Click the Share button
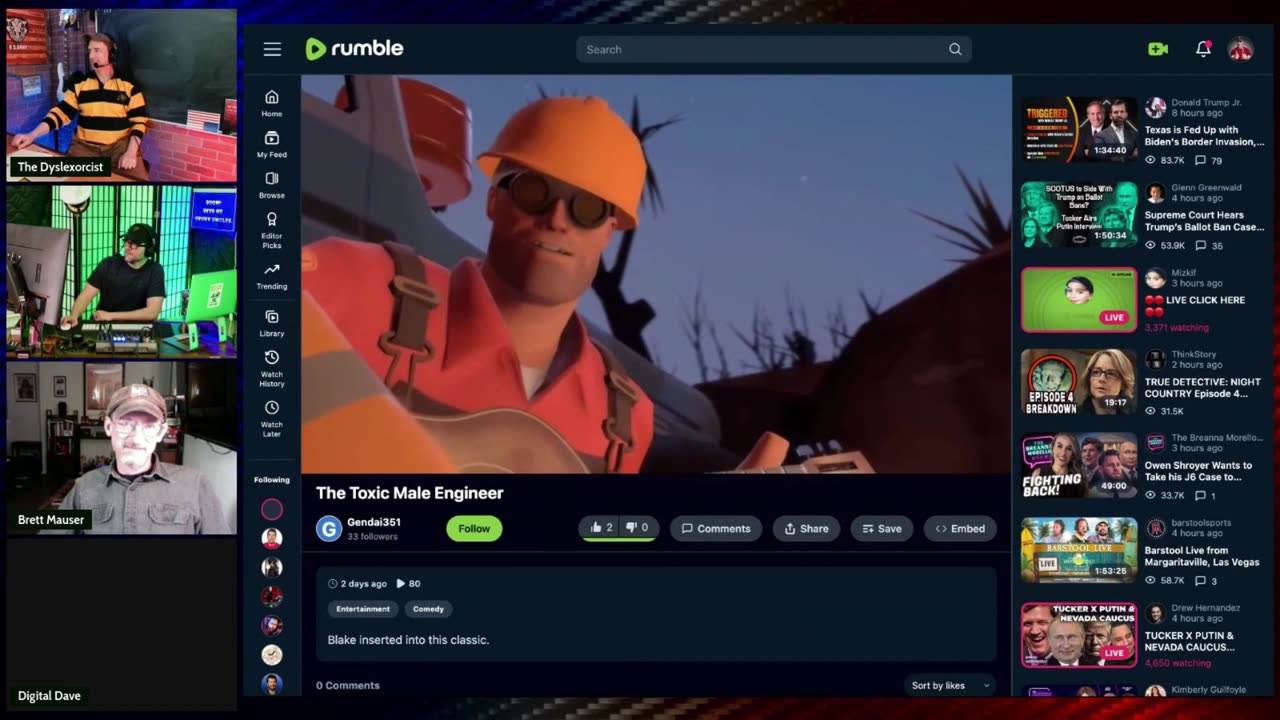The width and height of the screenshot is (1280, 720). click(x=806, y=529)
